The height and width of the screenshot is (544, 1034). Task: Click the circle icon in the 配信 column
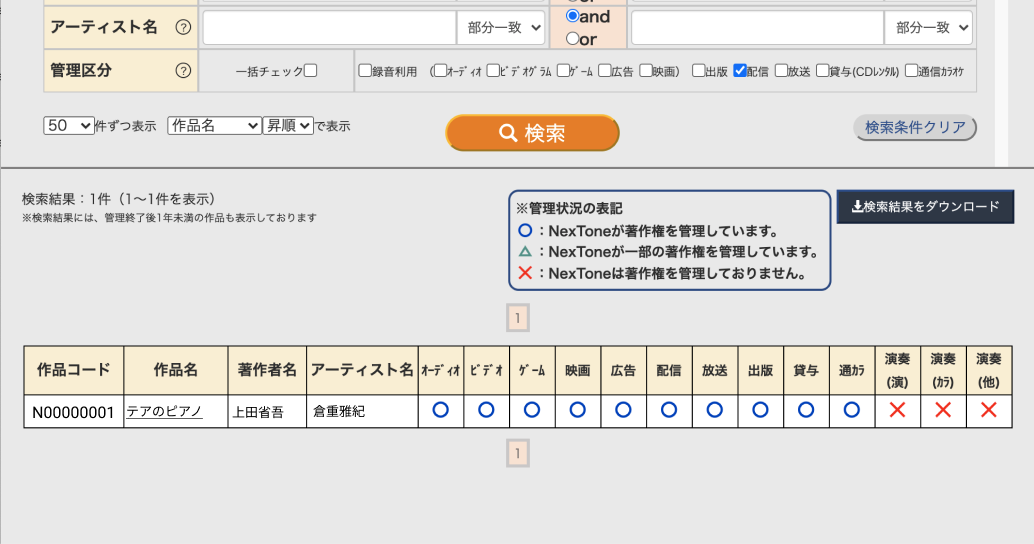(669, 410)
